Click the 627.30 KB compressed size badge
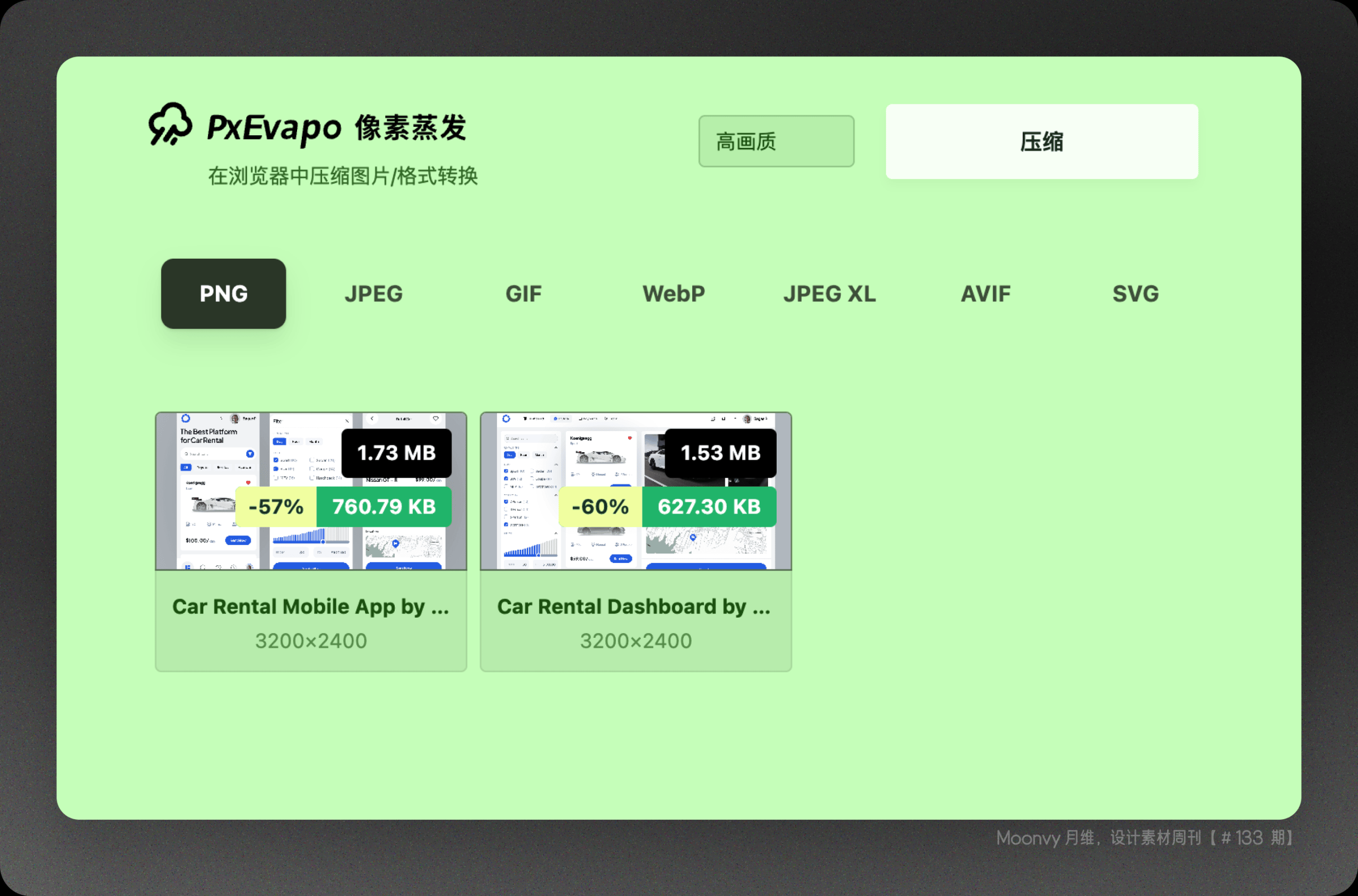Screen dimensions: 1358x896 [x=709, y=507]
